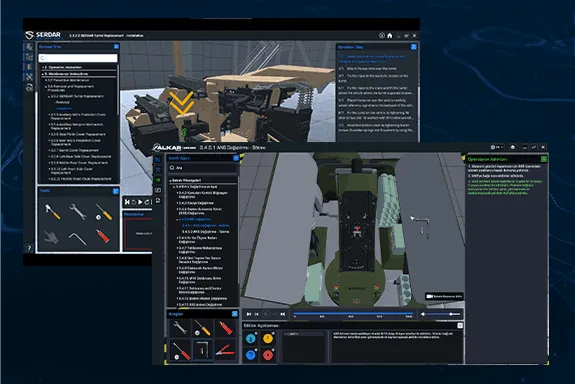Screen dimensions: 575x384
Task: Collapse the Eğitim Açıklaması panel
Action: point(460,325)
